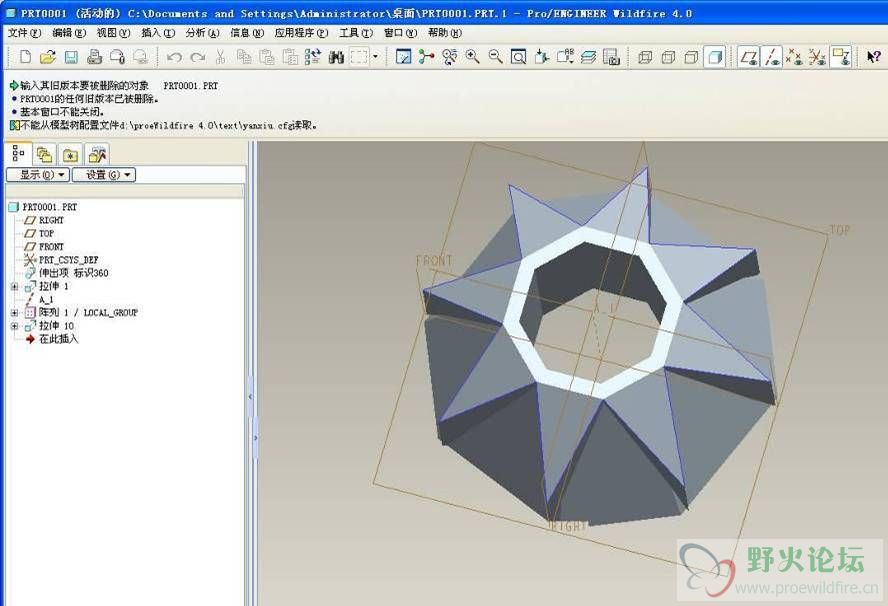This screenshot has width=888, height=606.
Task: Toggle datum planes visibility
Action: pos(749,57)
